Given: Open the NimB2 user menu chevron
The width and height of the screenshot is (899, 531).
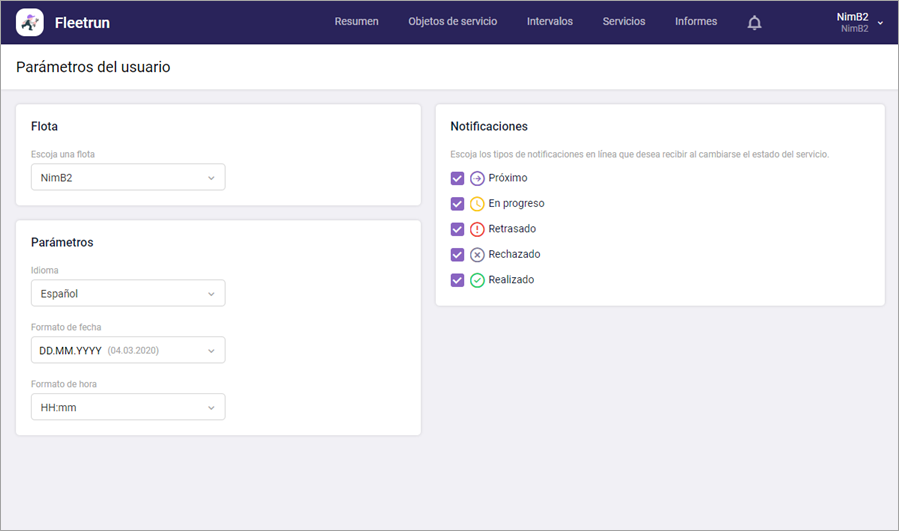Looking at the screenshot, I should point(880,23).
